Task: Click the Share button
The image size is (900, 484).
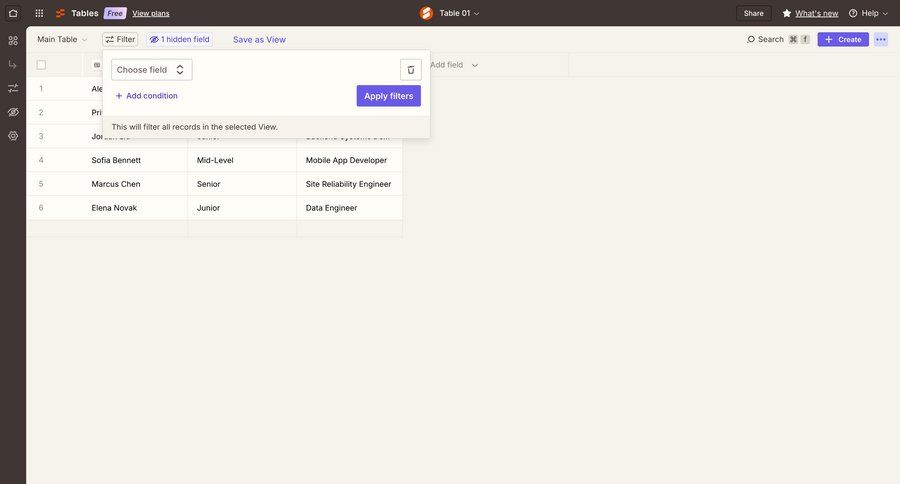Action: 753,13
